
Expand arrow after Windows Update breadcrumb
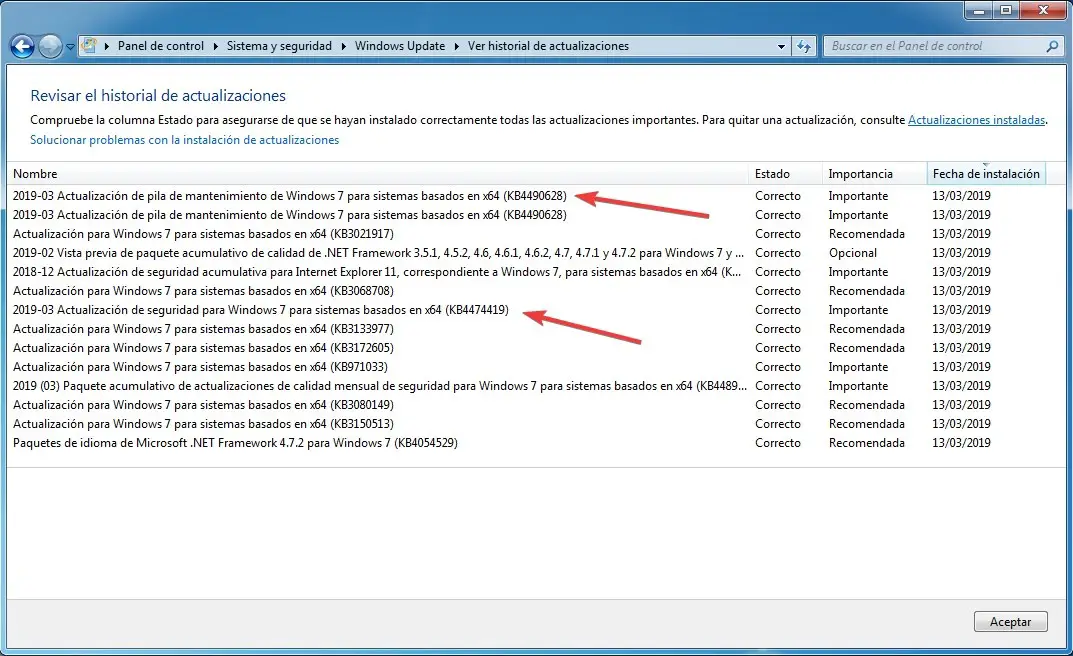(x=456, y=47)
